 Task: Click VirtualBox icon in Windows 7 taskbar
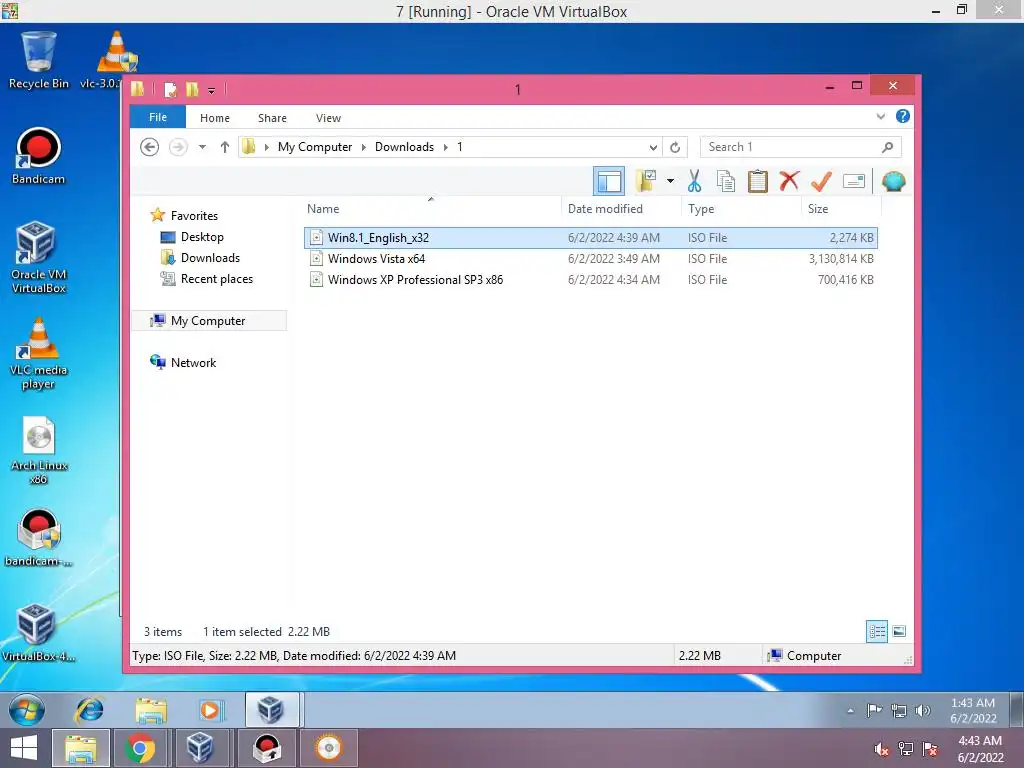272,709
